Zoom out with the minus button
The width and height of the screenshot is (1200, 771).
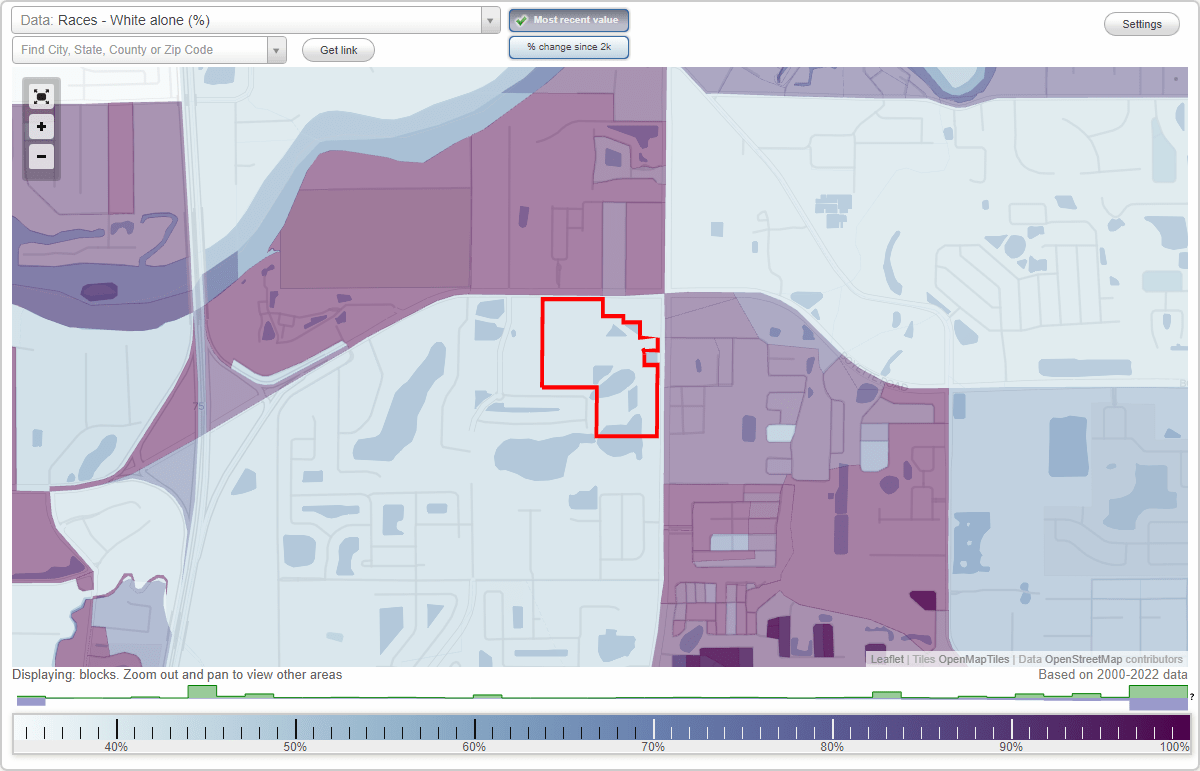(x=41, y=156)
